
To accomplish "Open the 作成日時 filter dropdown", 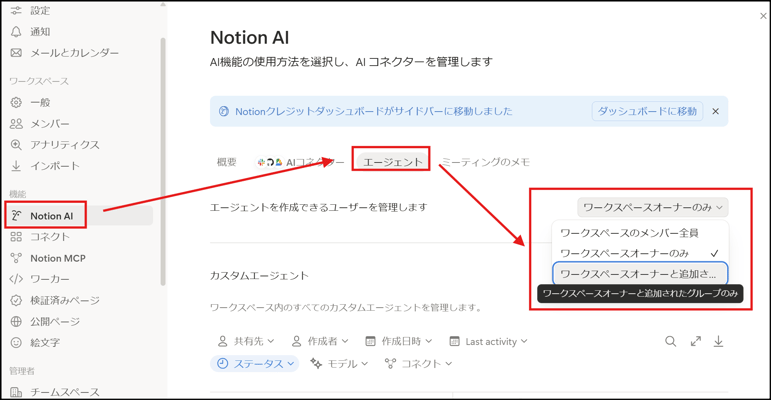I will [x=398, y=341].
